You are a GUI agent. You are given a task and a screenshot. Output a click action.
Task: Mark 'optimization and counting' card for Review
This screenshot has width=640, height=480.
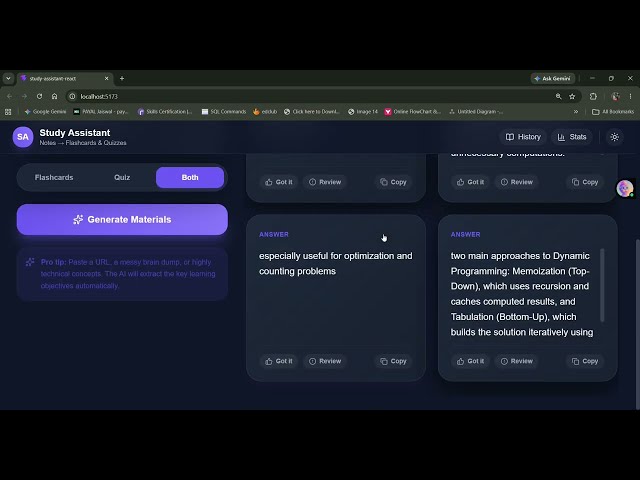tap(325, 361)
